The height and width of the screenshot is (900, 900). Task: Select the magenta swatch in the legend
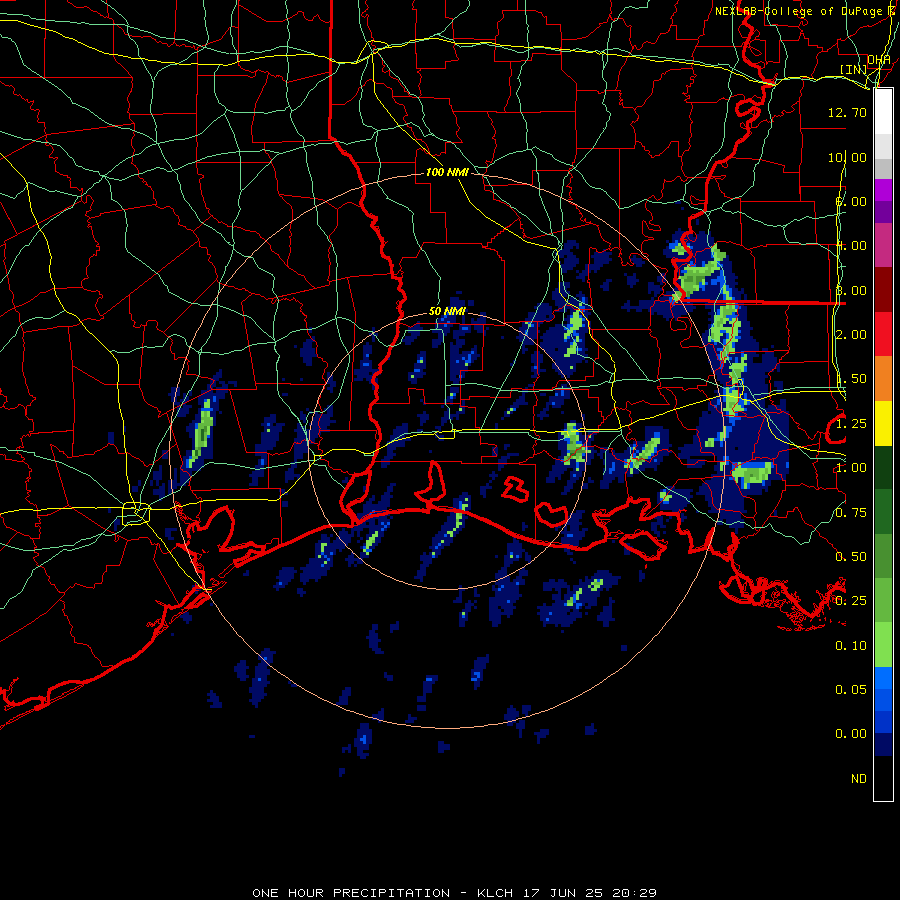883,190
